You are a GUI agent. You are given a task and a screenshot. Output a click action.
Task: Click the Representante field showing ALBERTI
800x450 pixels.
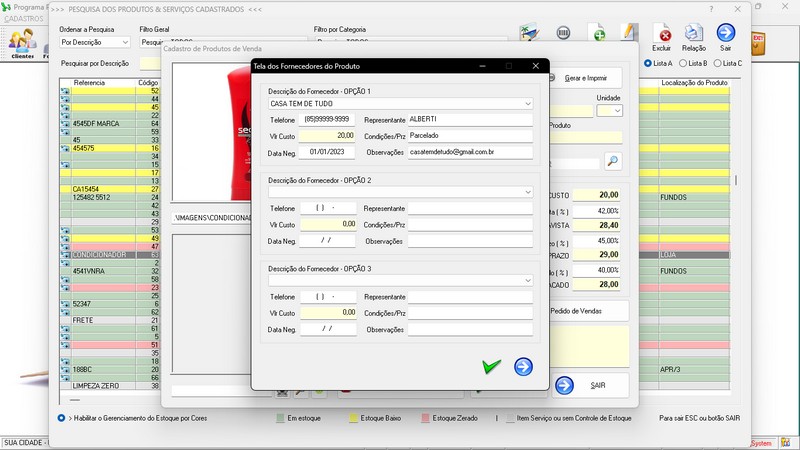point(470,119)
